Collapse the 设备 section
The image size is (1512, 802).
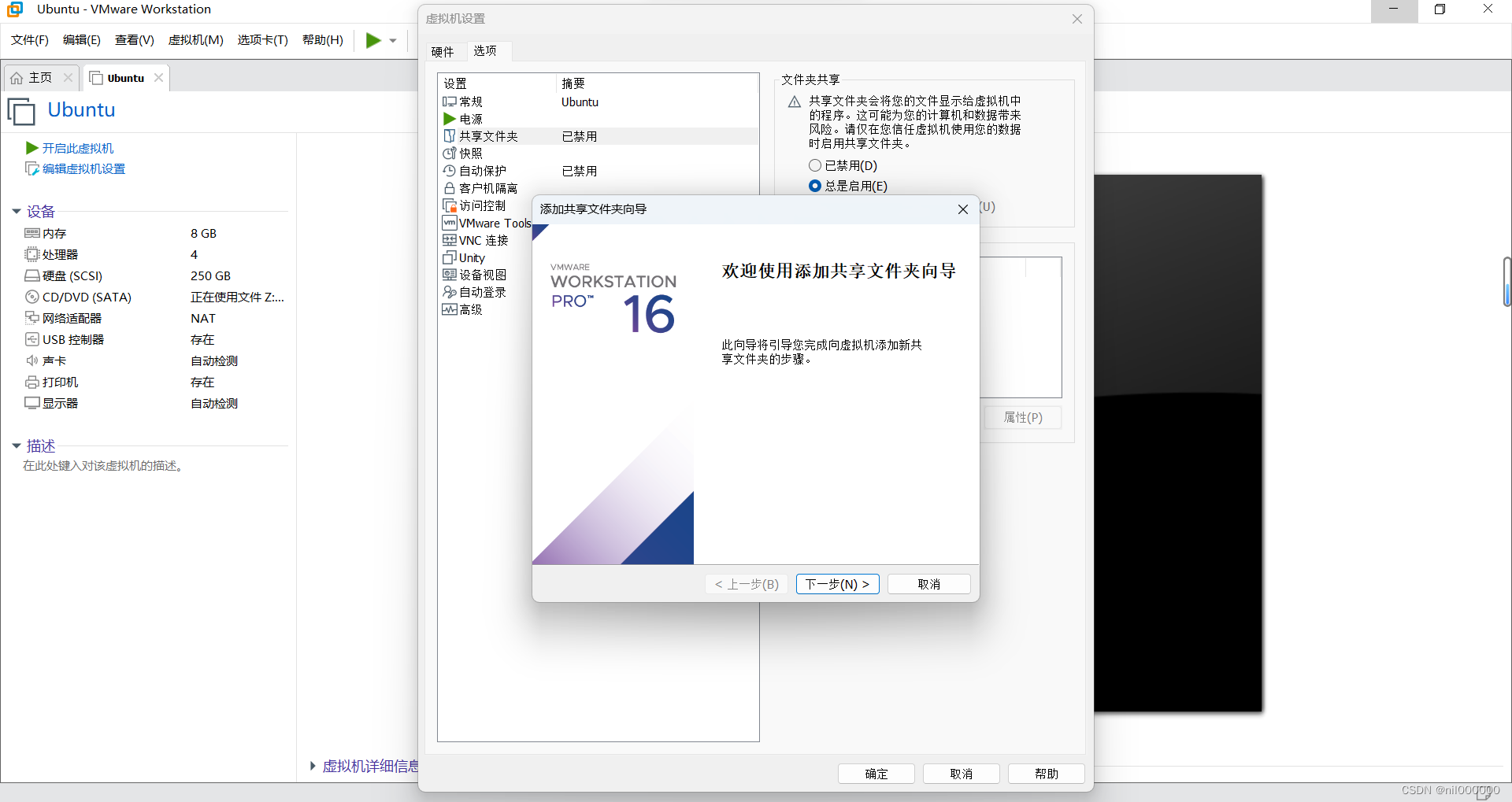(16, 212)
